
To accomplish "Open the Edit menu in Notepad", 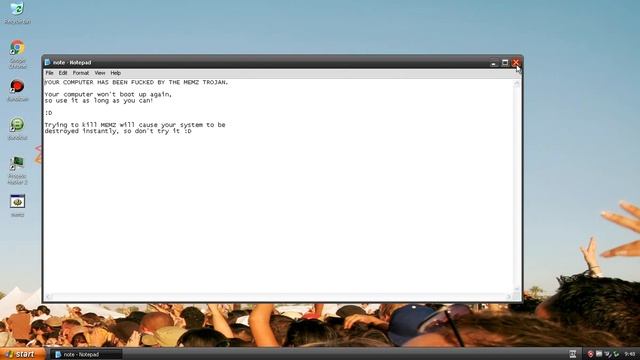I will (62, 73).
